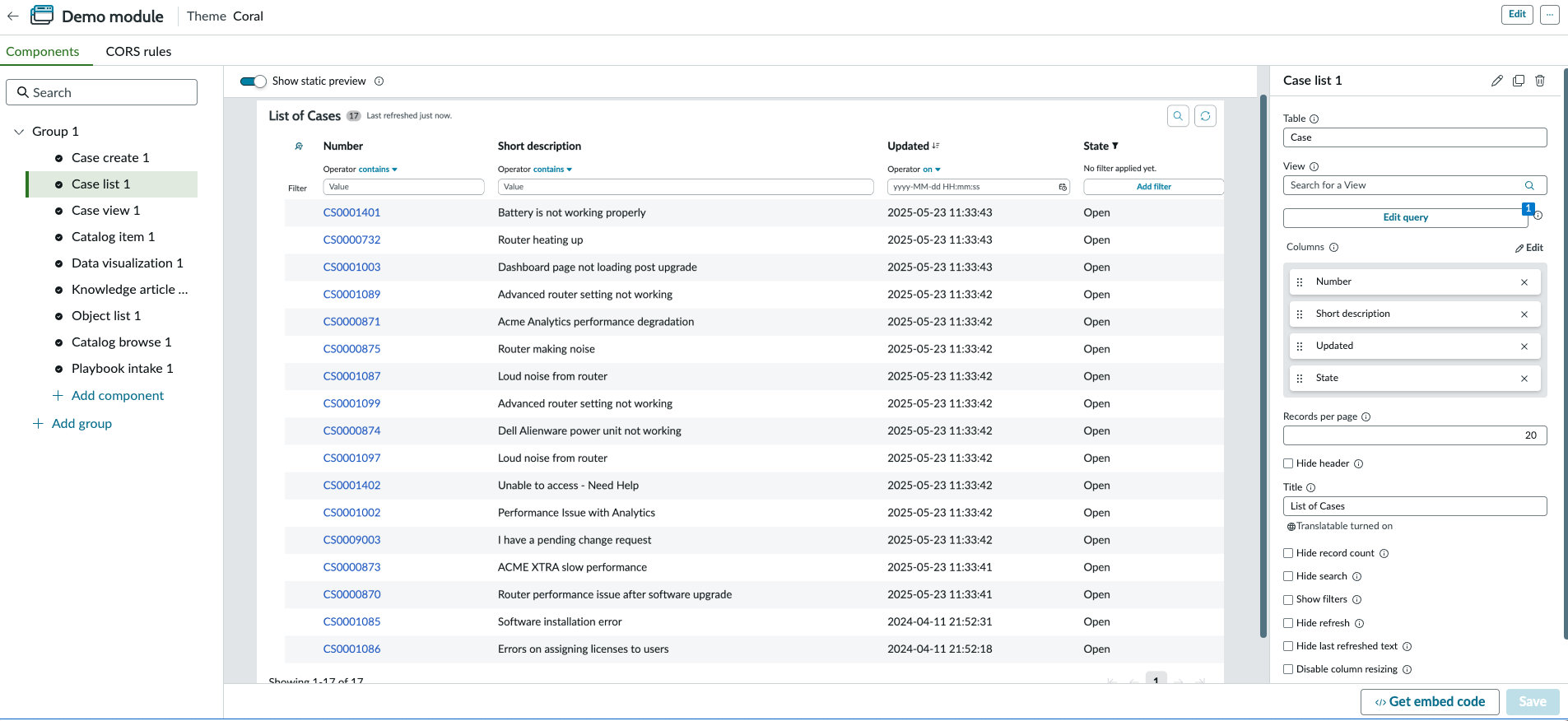Click the sort icon on Updated column
1568x721 pixels.
coord(936,146)
